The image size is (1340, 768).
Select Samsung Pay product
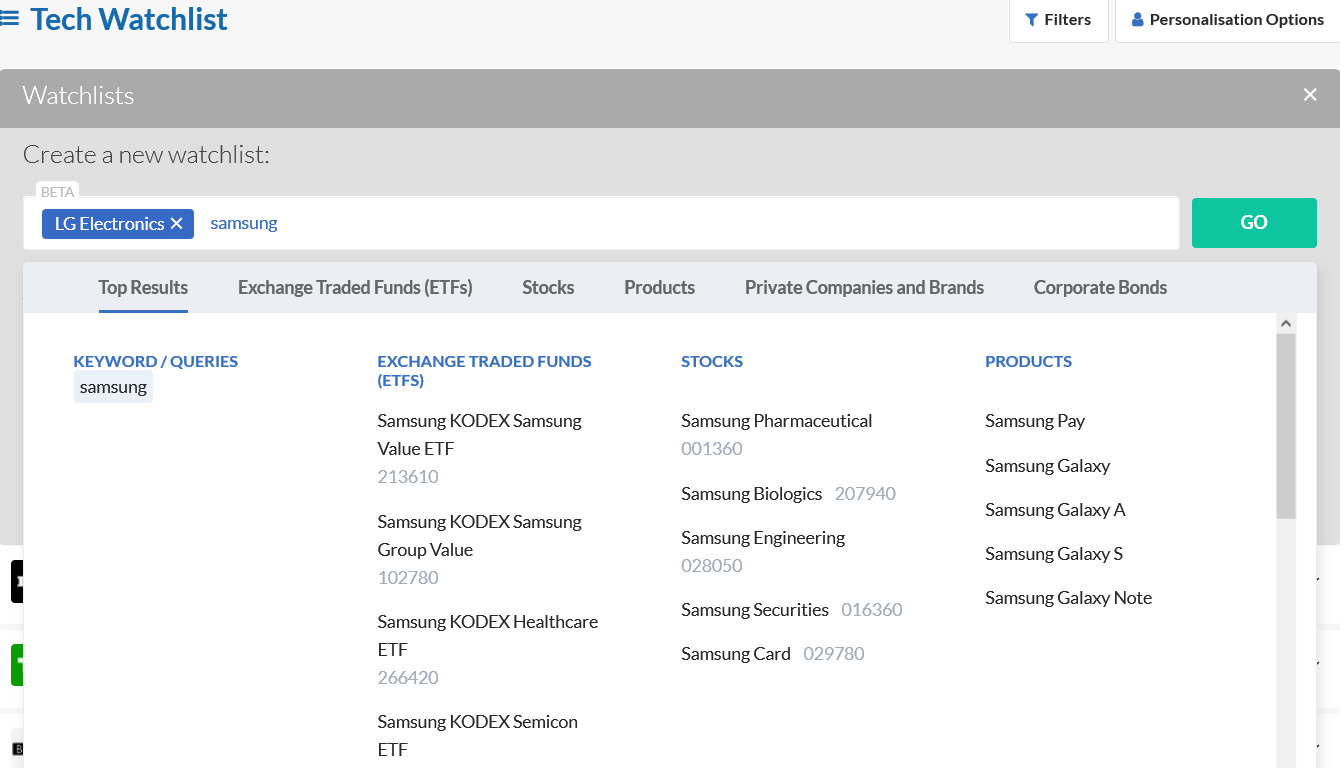point(1035,421)
